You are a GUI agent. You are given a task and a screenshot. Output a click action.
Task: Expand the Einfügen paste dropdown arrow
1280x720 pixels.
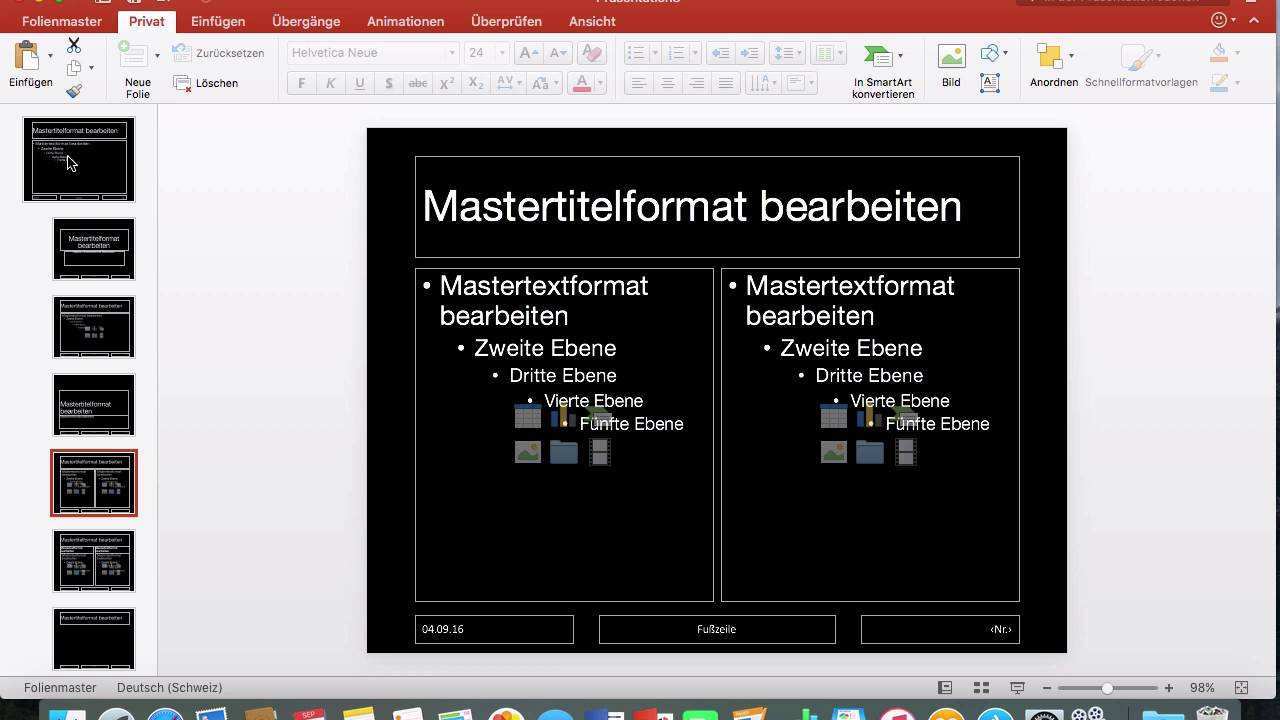tap(50, 56)
